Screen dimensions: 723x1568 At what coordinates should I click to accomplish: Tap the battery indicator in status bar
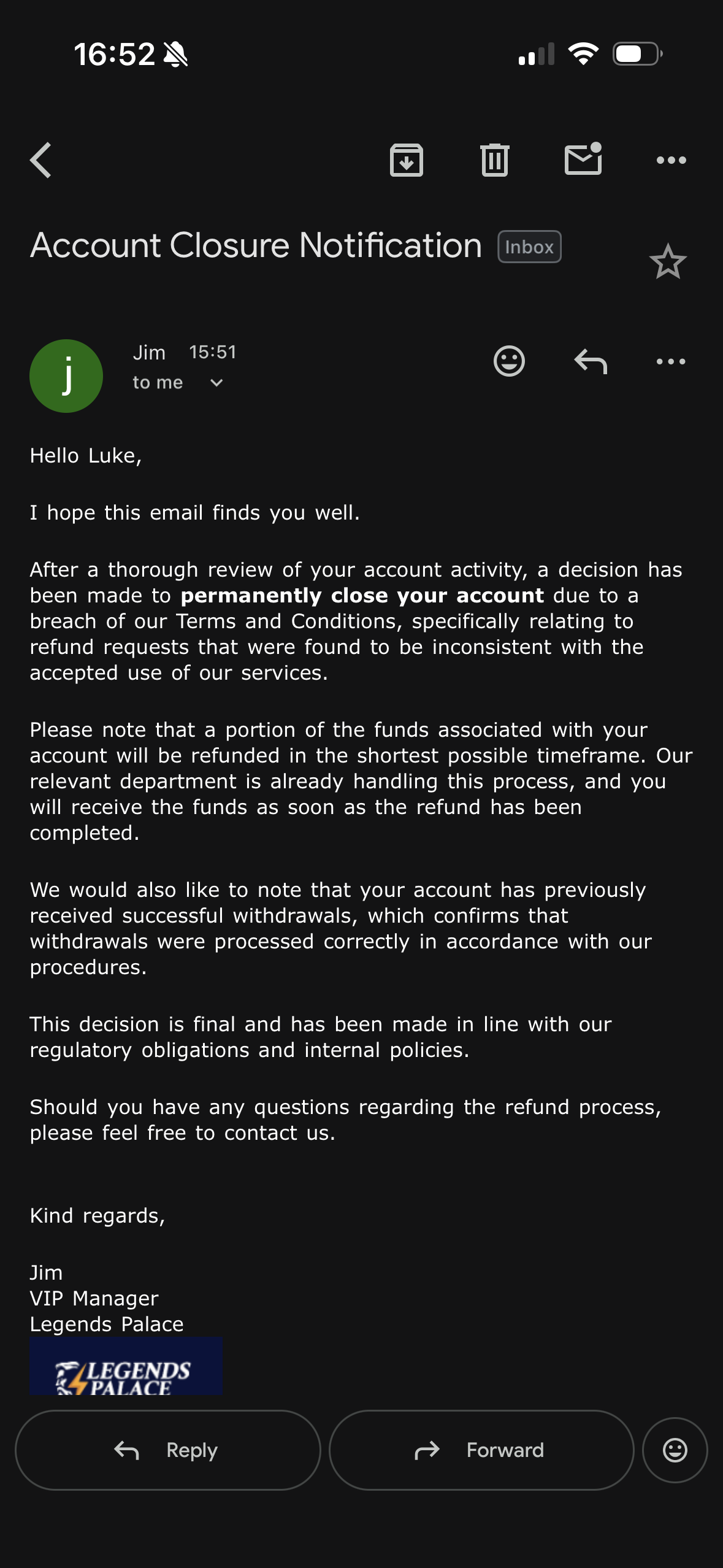click(x=637, y=54)
